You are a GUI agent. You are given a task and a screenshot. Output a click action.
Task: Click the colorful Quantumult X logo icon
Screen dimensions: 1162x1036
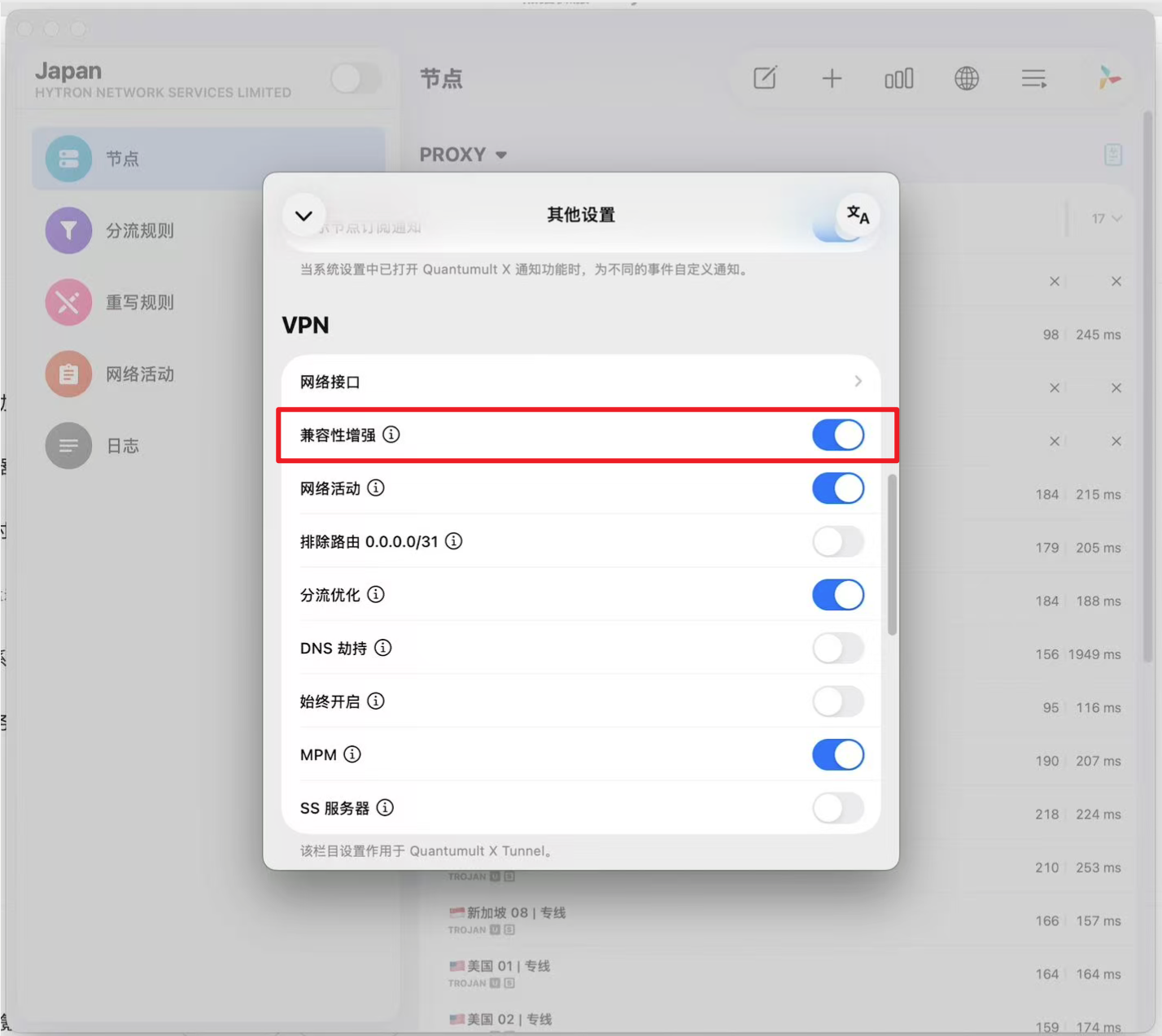(x=1108, y=78)
